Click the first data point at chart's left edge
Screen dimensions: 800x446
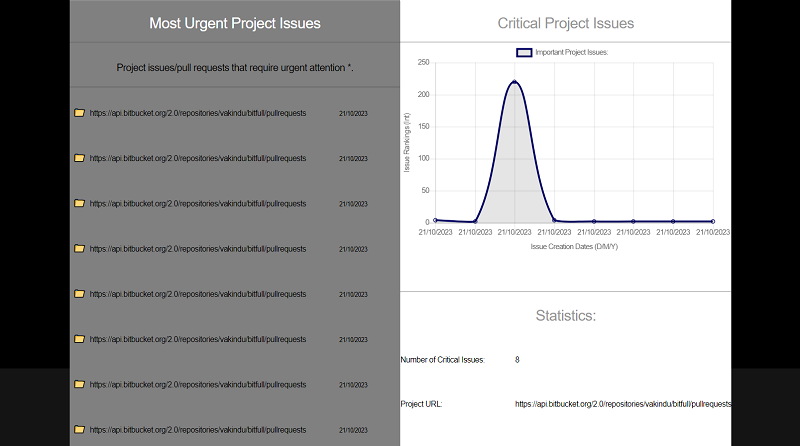tap(435, 220)
